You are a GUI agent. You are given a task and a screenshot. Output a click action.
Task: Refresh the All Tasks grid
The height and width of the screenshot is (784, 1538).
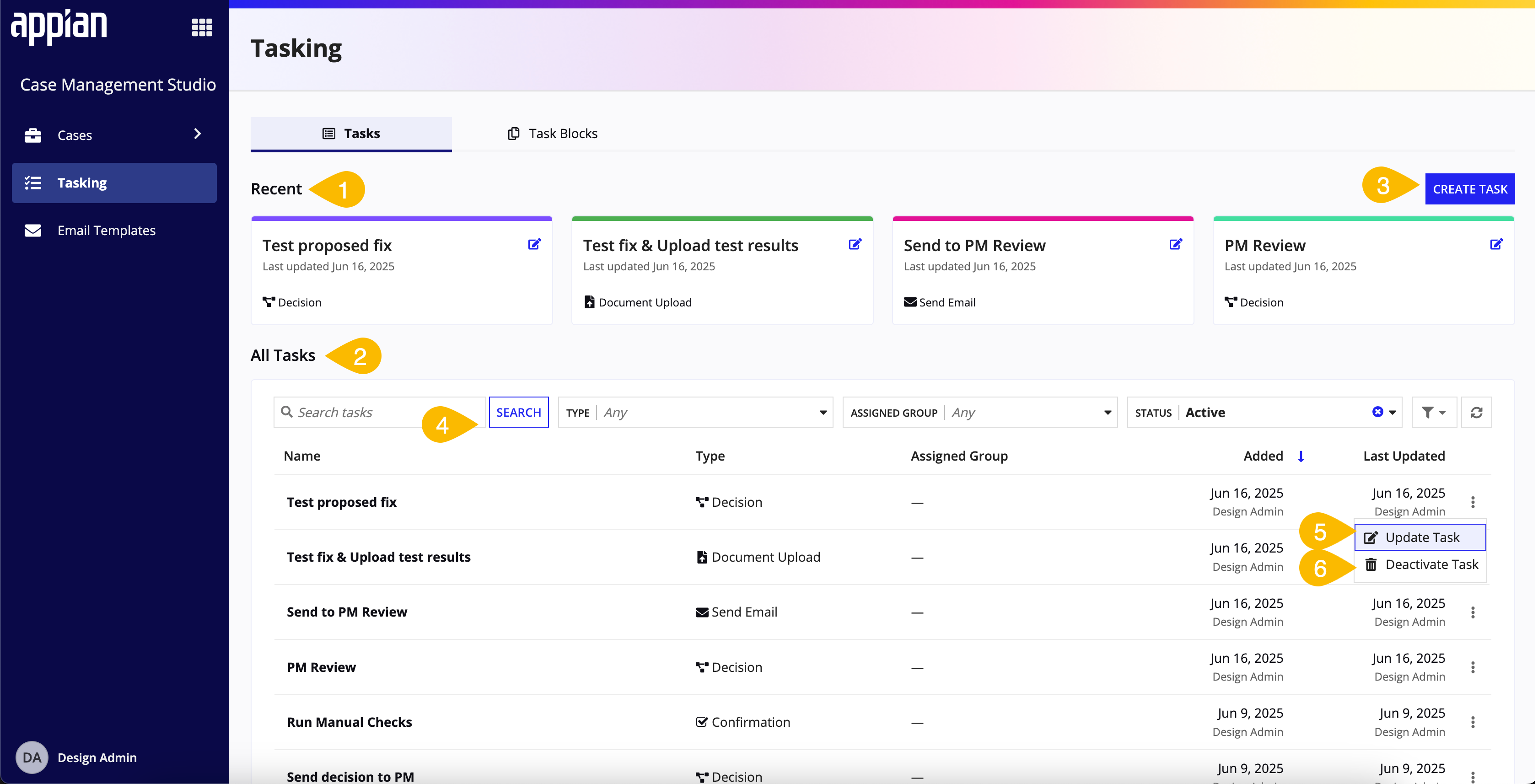tap(1477, 413)
